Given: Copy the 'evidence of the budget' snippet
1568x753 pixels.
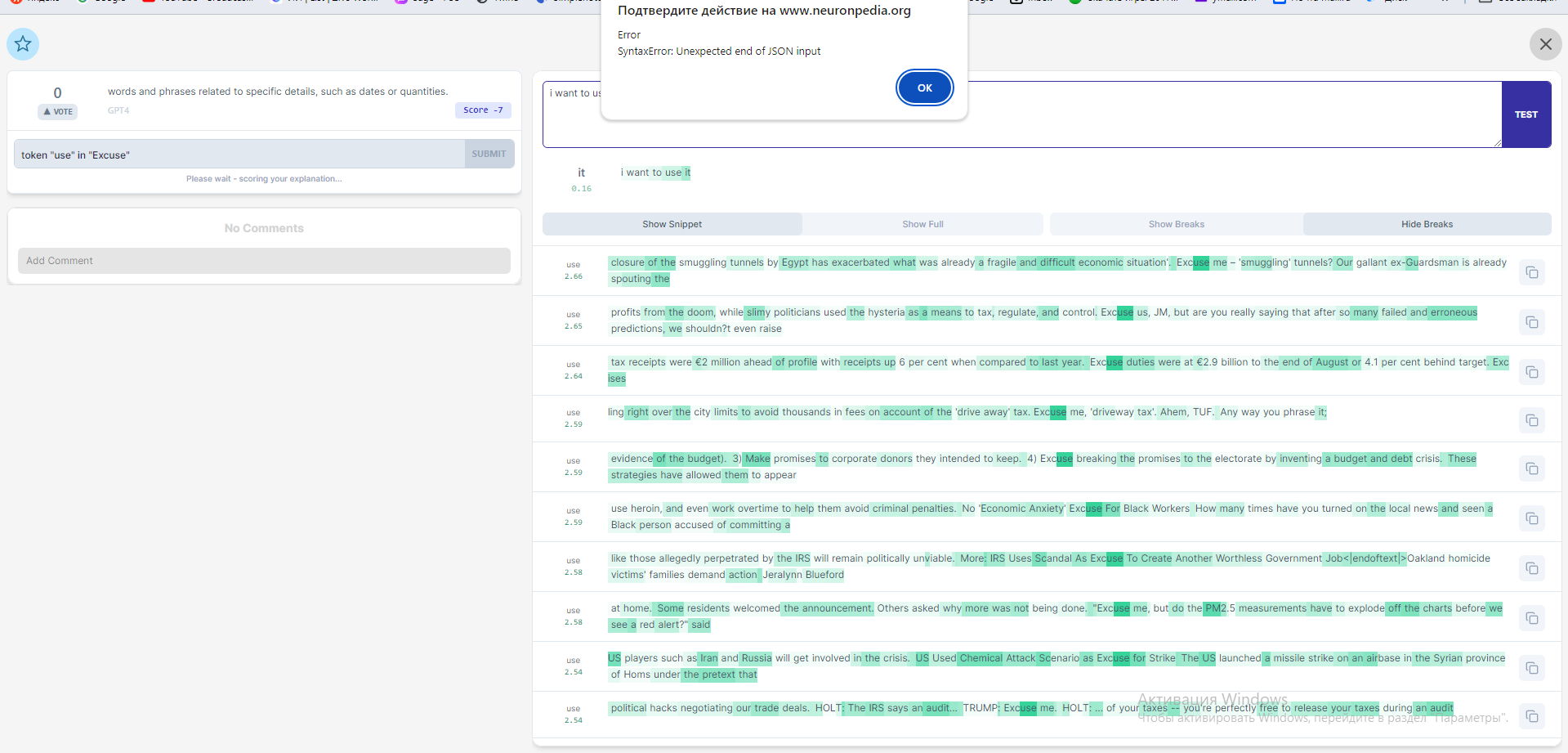Looking at the screenshot, I should point(1532,468).
